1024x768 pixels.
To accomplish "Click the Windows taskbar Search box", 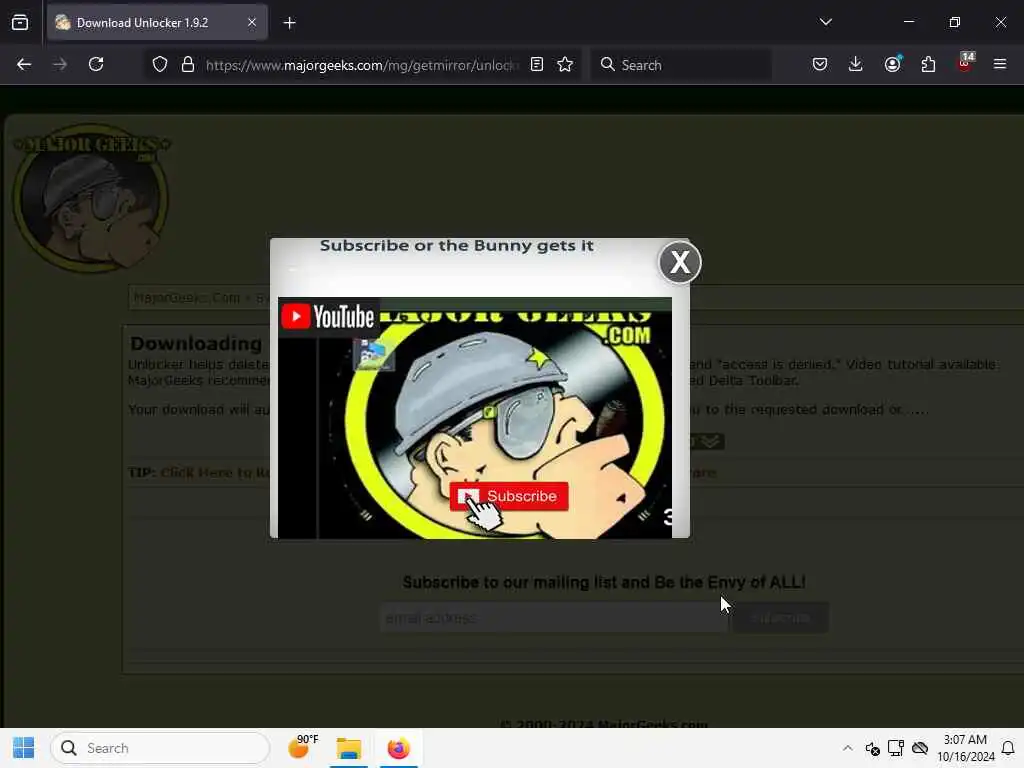I will pos(160,748).
